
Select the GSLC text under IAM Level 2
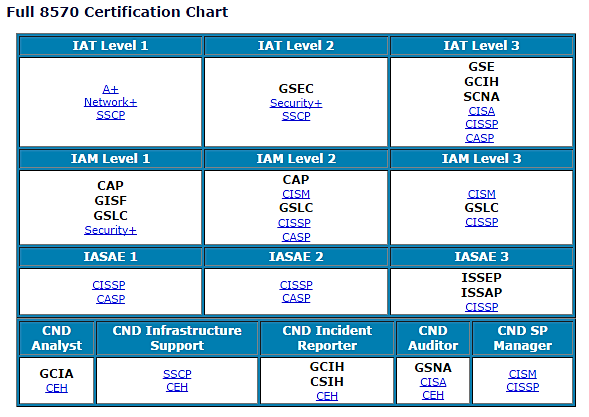[296, 208]
